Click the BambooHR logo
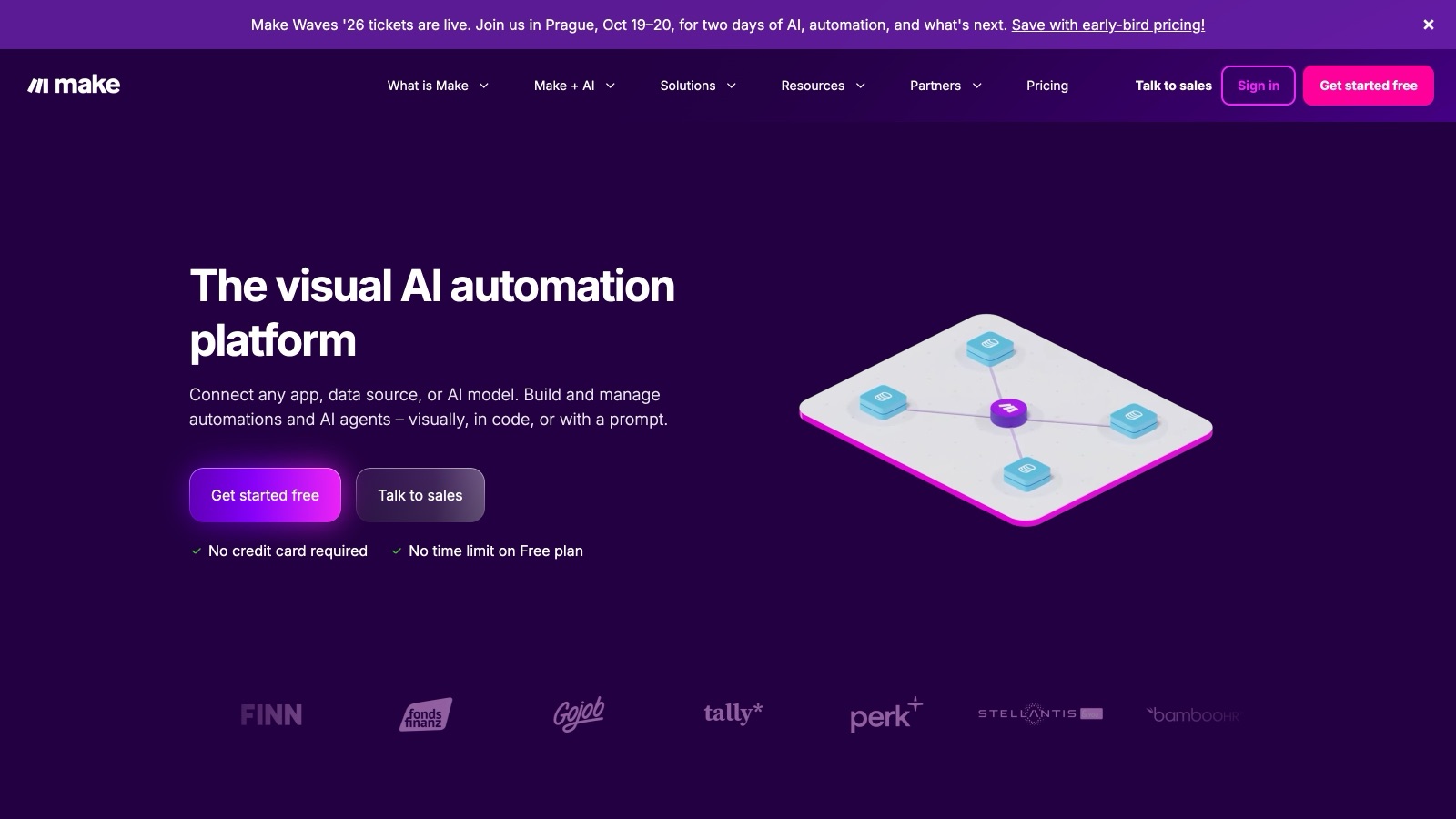This screenshot has height=819, width=1456. pyautogui.click(x=1193, y=714)
